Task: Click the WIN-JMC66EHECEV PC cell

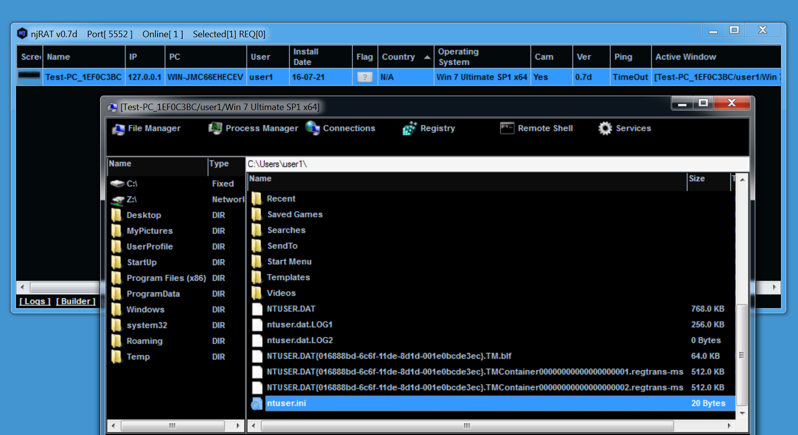Action: [205, 77]
